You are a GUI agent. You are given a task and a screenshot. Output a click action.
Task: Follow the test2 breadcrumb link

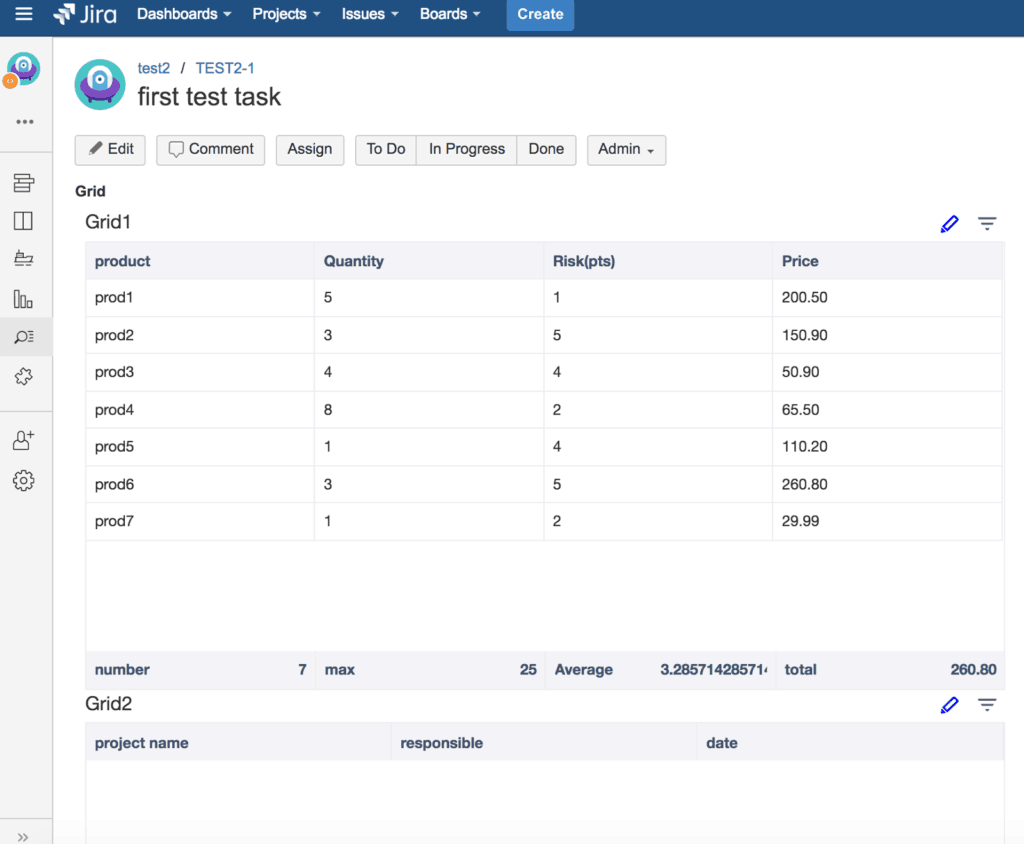coord(154,68)
